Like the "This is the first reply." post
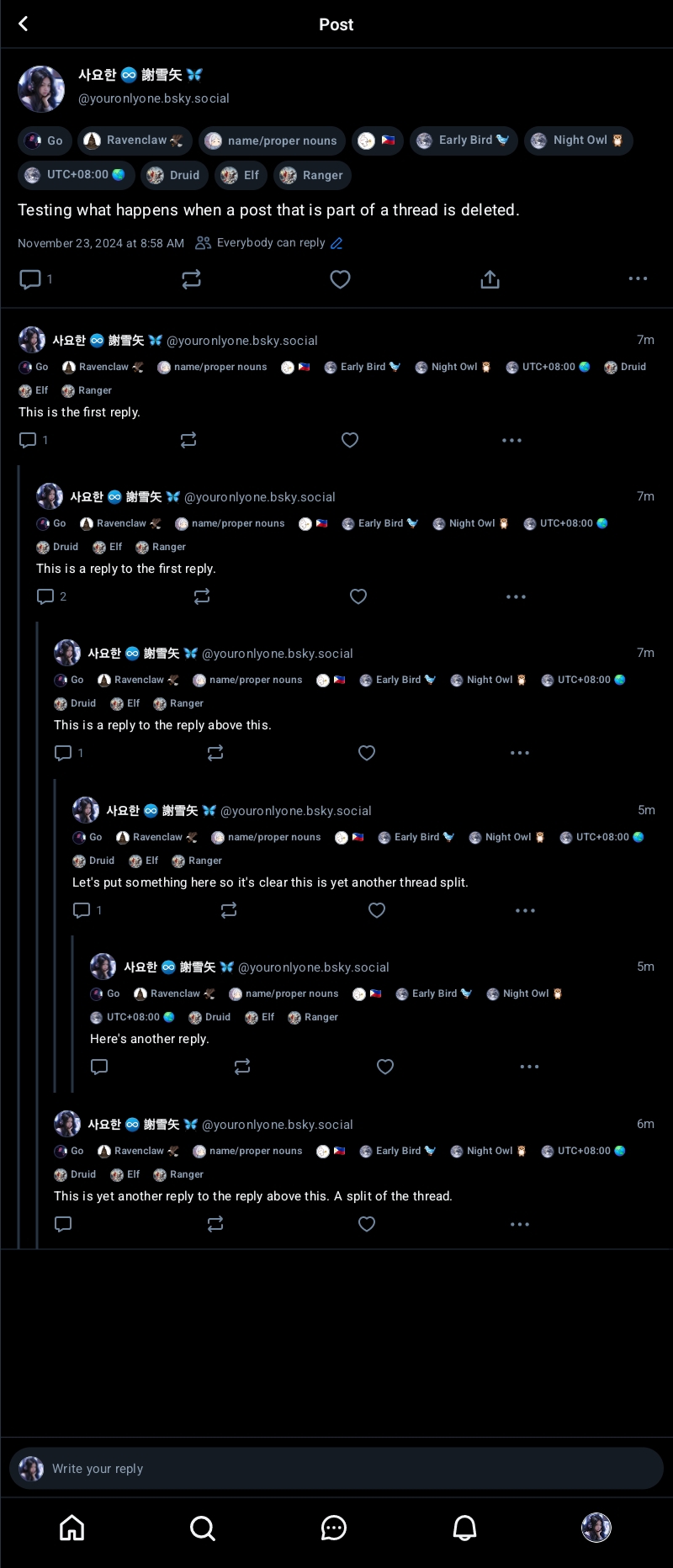The height and width of the screenshot is (1568, 673). tap(350, 440)
